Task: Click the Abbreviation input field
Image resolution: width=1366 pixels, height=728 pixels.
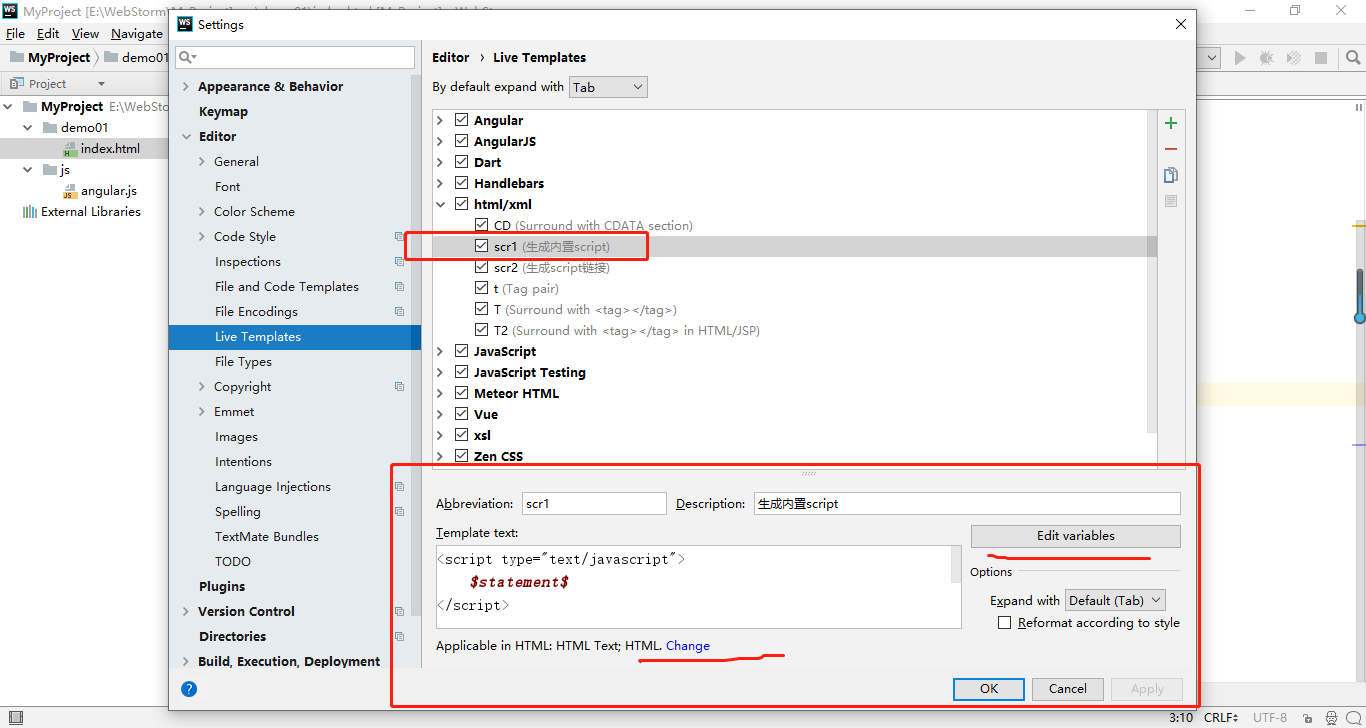Action: pyautogui.click(x=594, y=504)
